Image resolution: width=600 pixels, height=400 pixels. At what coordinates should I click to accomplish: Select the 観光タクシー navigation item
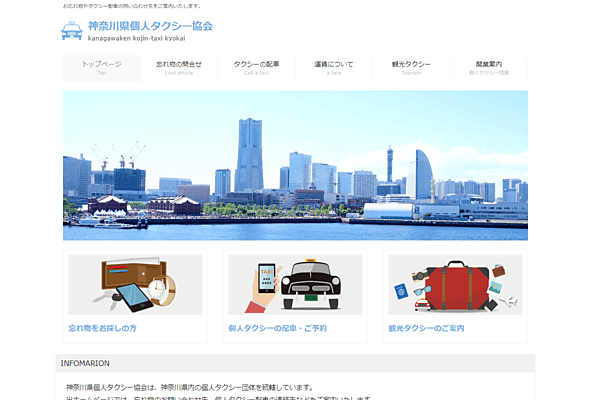coord(411,67)
